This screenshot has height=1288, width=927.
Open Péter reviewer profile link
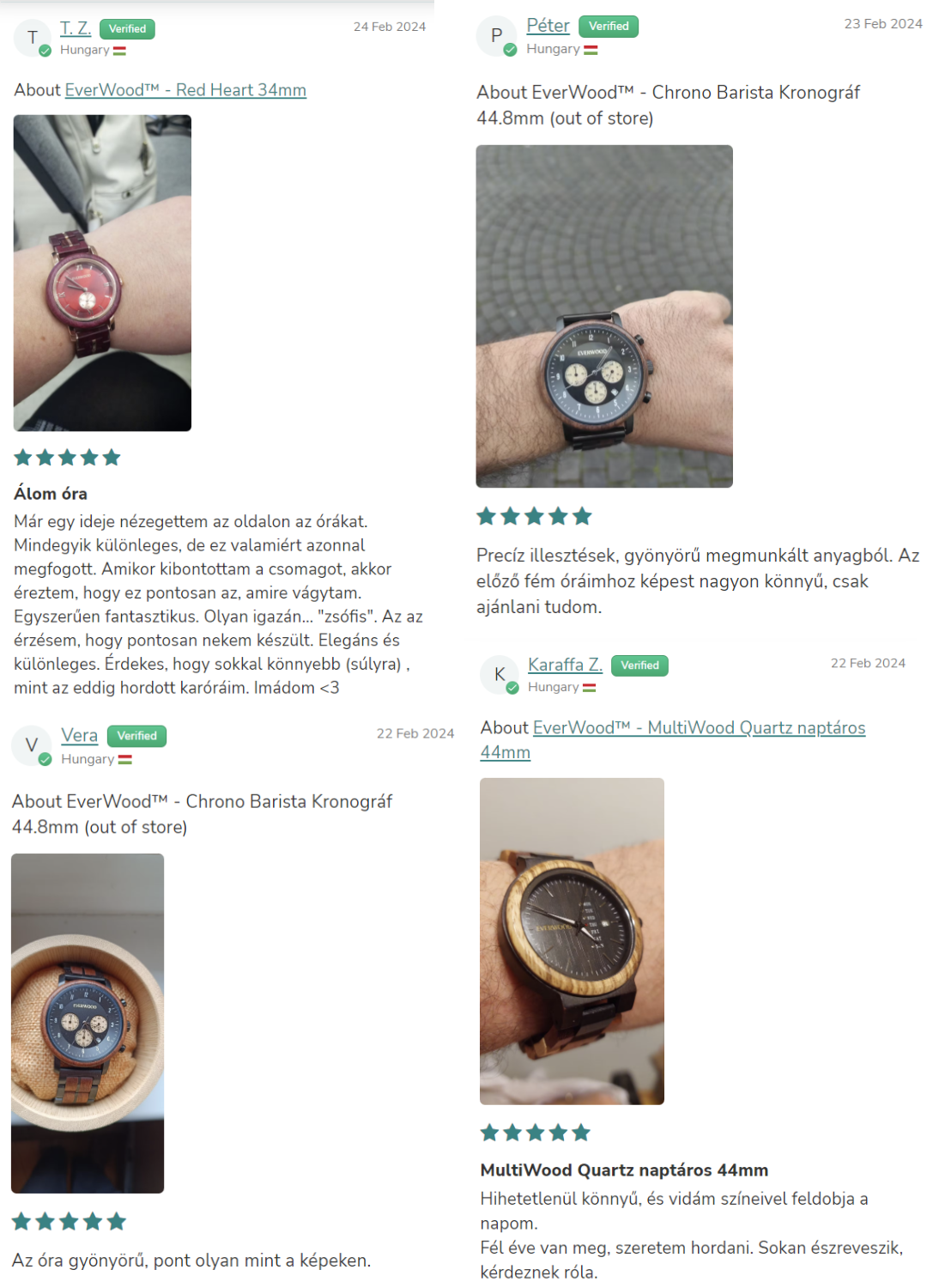pyautogui.click(x=548, y=26)
